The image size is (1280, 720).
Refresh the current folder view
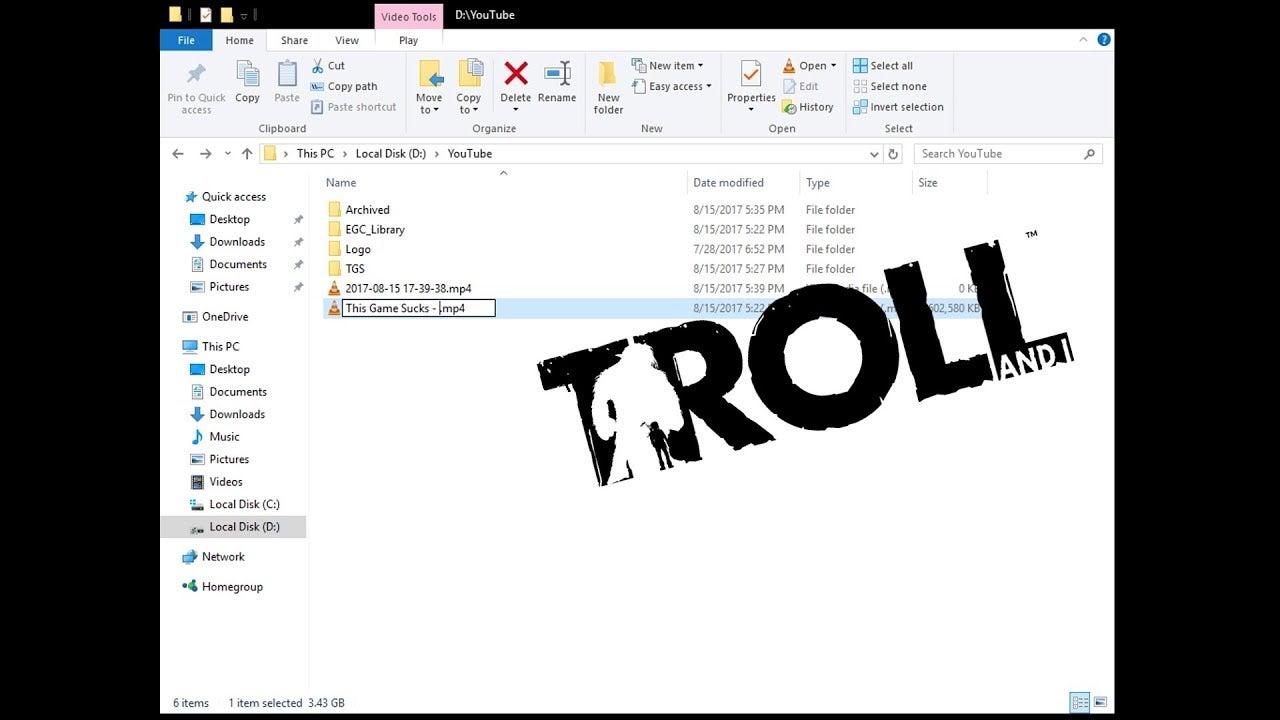893,154
